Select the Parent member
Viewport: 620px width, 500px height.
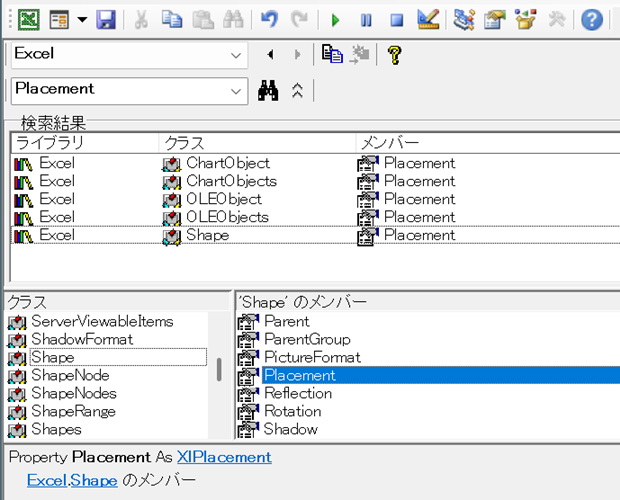point(429,321)
